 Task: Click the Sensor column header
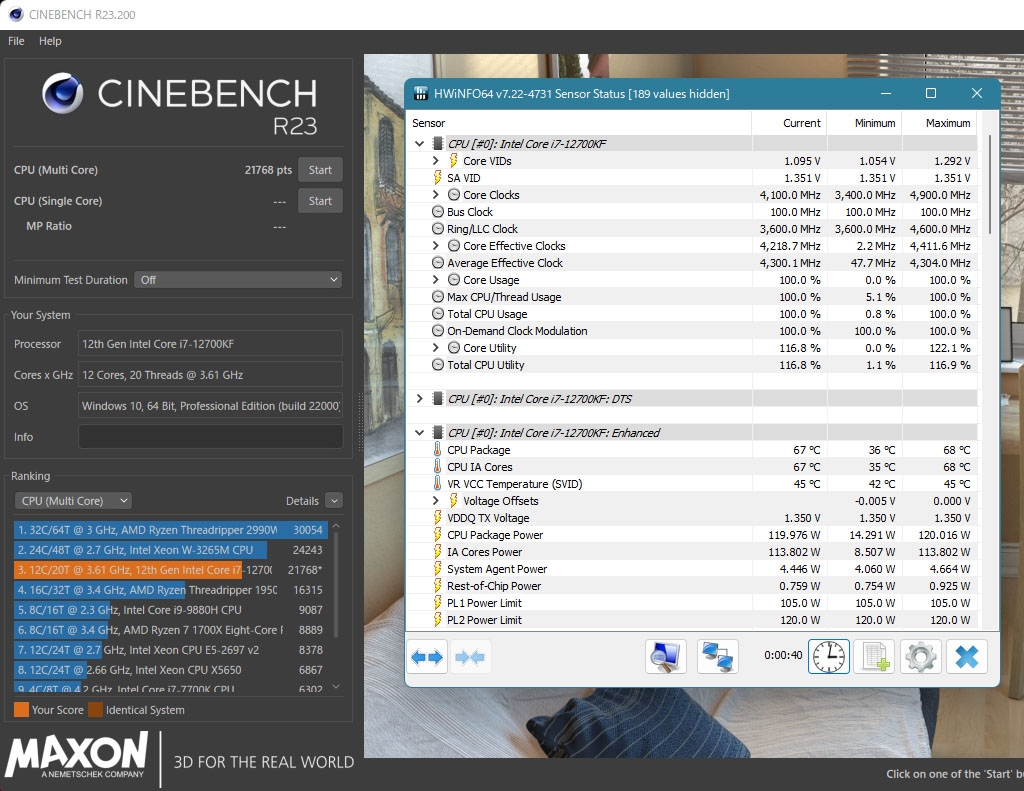point(428,123)
